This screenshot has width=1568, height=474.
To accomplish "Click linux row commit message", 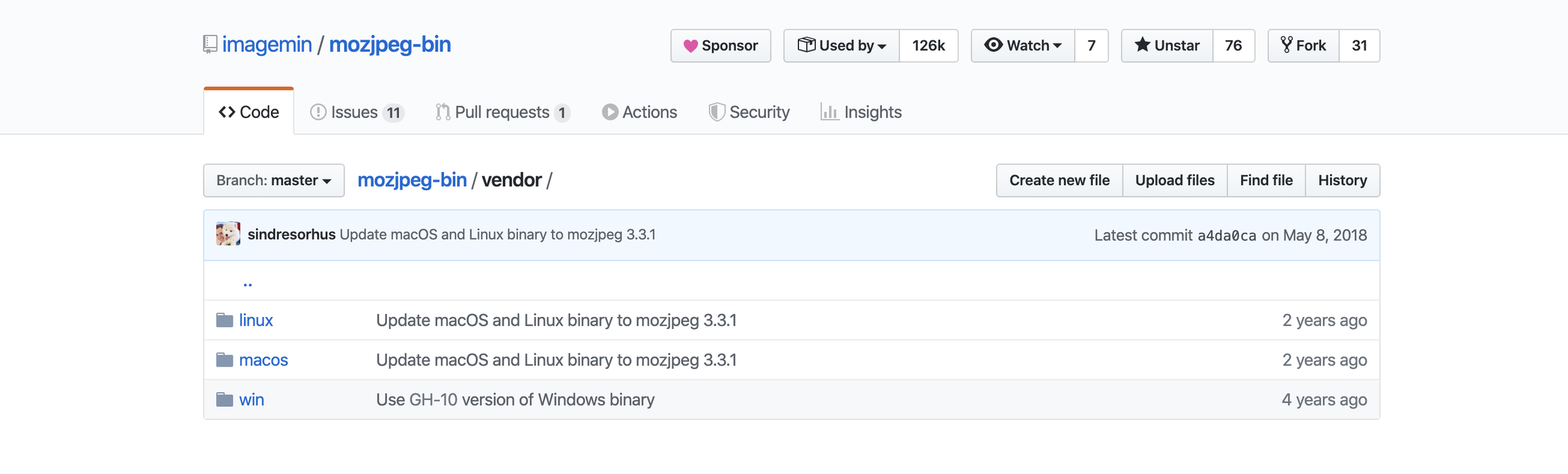I will tap(556, 320).
